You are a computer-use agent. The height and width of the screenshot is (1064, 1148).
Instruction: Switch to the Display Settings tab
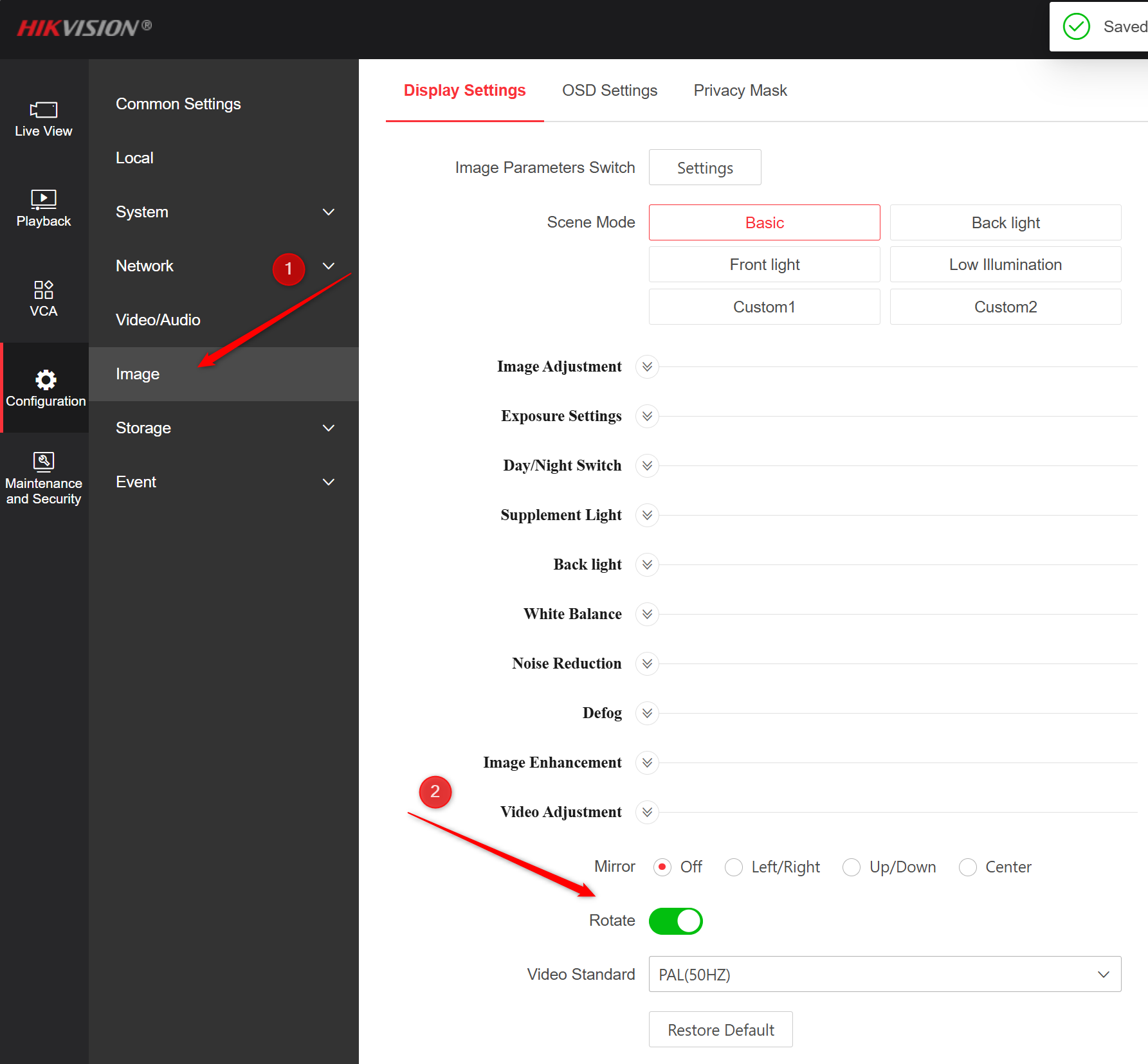[x=465, y=91]
